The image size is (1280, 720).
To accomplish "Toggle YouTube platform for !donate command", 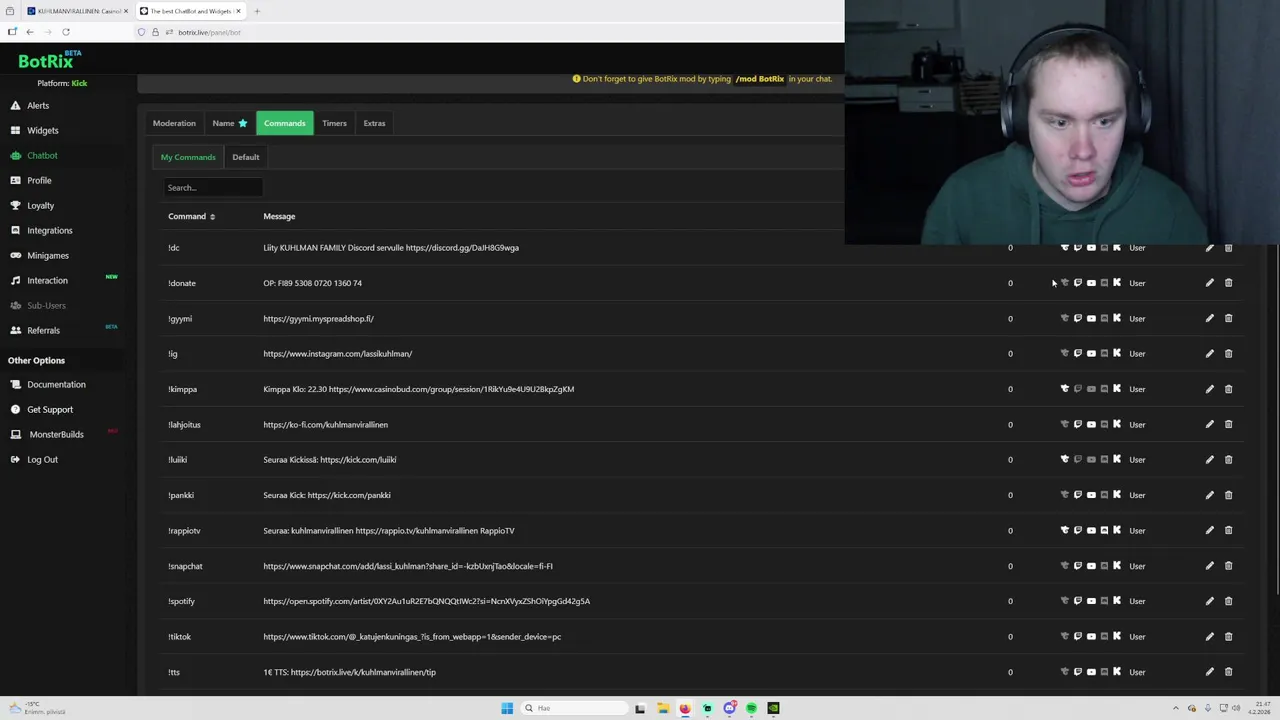I will click(1091, 283).
